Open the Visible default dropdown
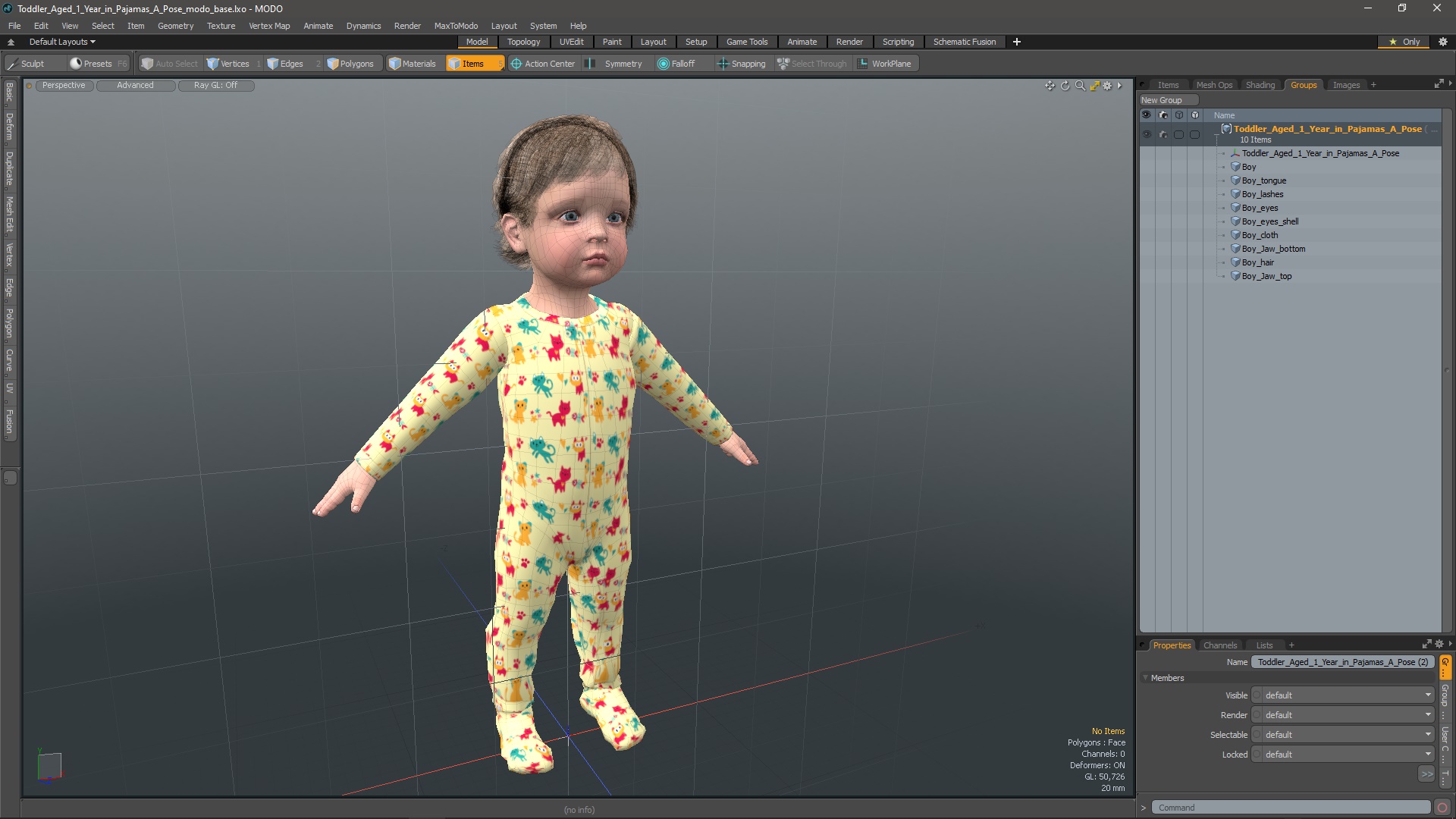The width and height of the screenshot is (1456, 819). coord(1342,695)
